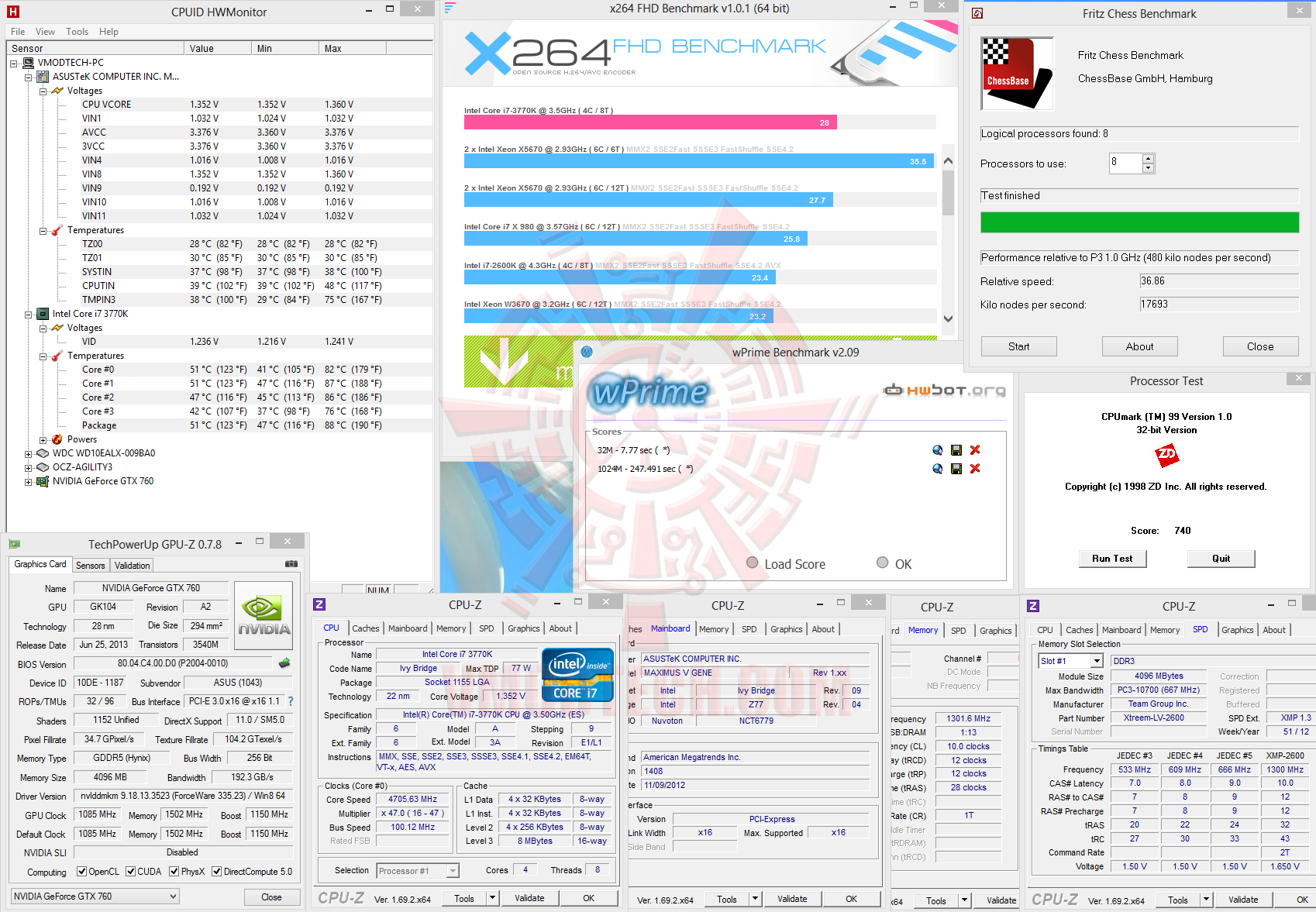The height and width of the screenshot is (912, 1316).
Task: Toggle the OpenCL checkbox in GPU-Z
Action: 82,872
